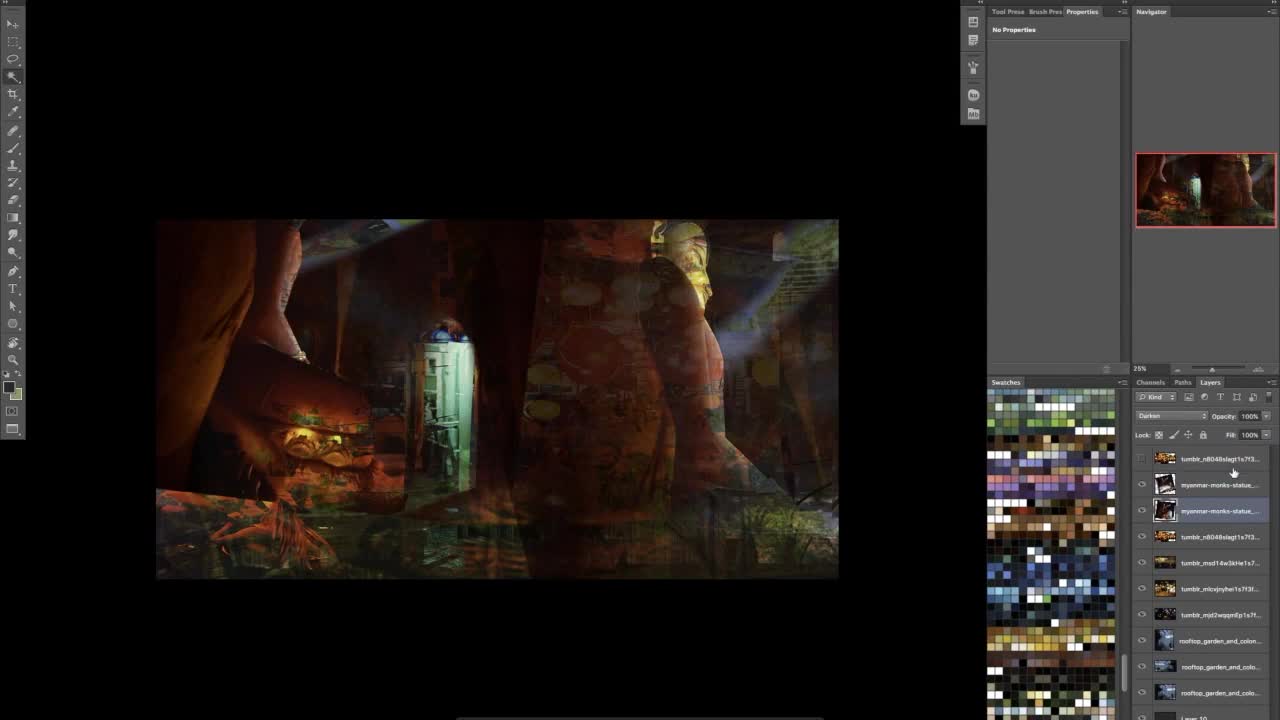Hide the tumblr_mjd2wqqmEp layer
Image resolution: width=1280 pixels, height=720 pixels.
pyautogui.click(x=1142, y=615)
